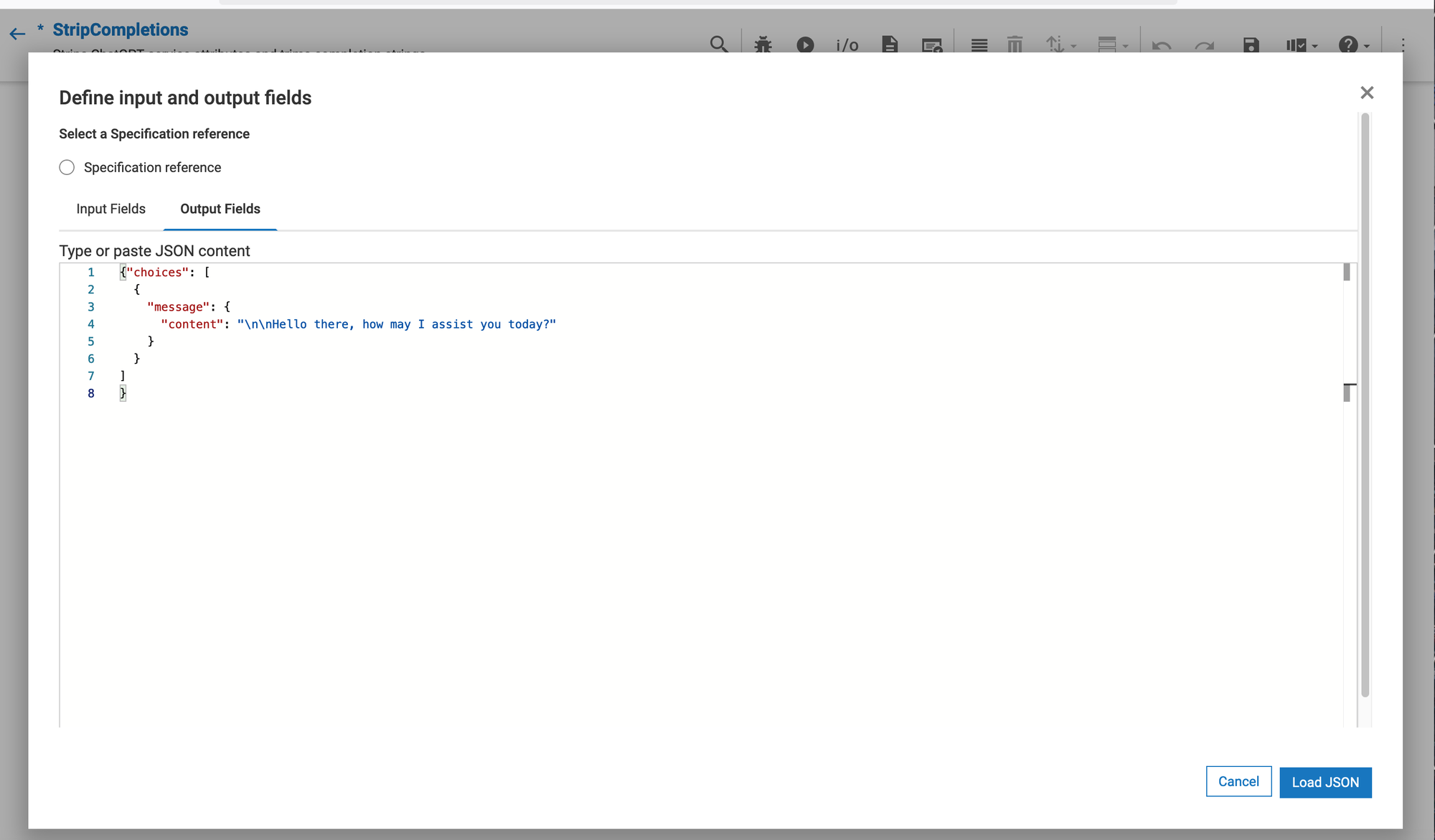Cancel the dialog
Screen dimensions: 1435x840
pyautogui.click(x=1238, y=781)
